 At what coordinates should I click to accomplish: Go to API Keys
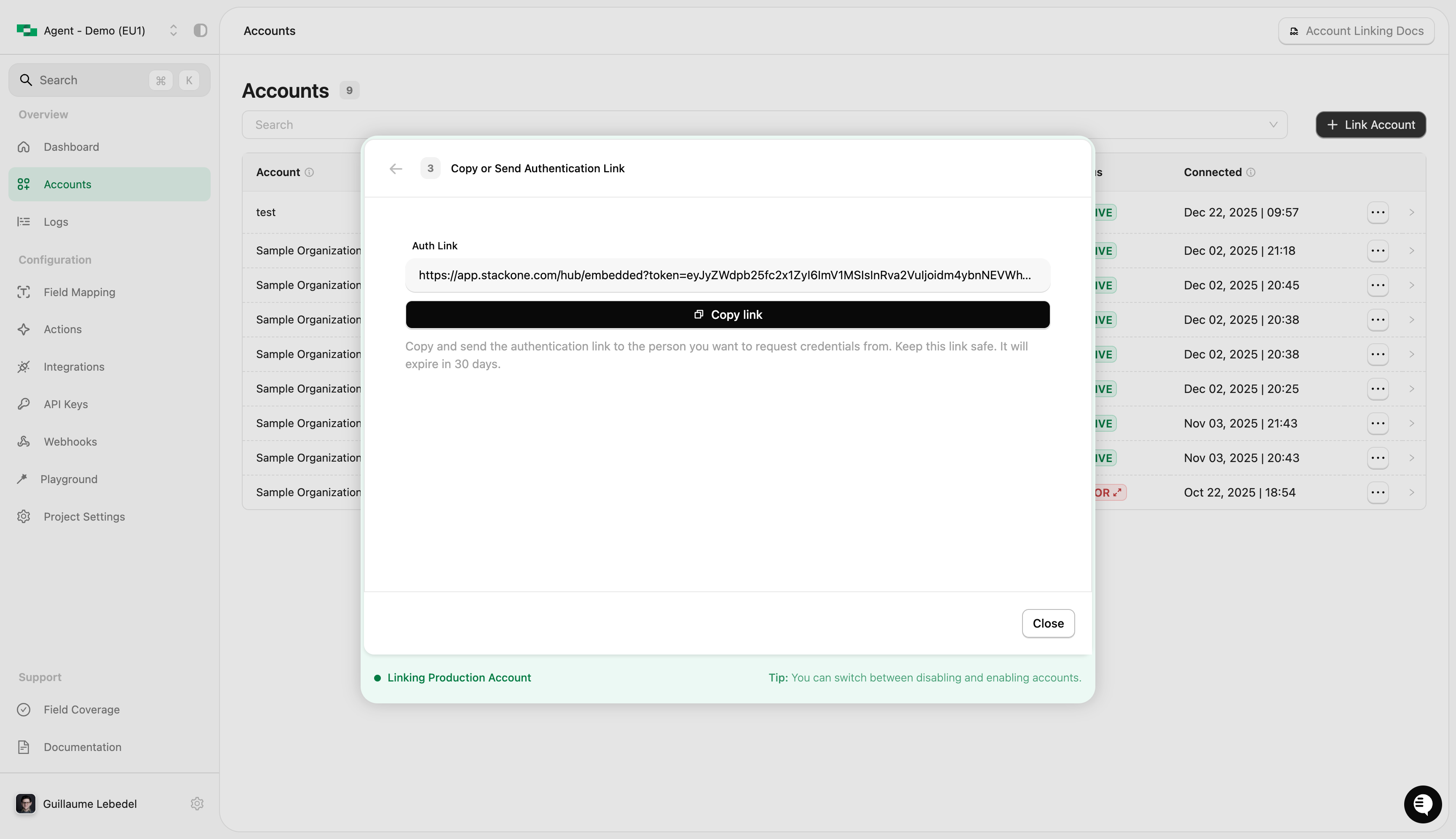(x=110, y=404)
